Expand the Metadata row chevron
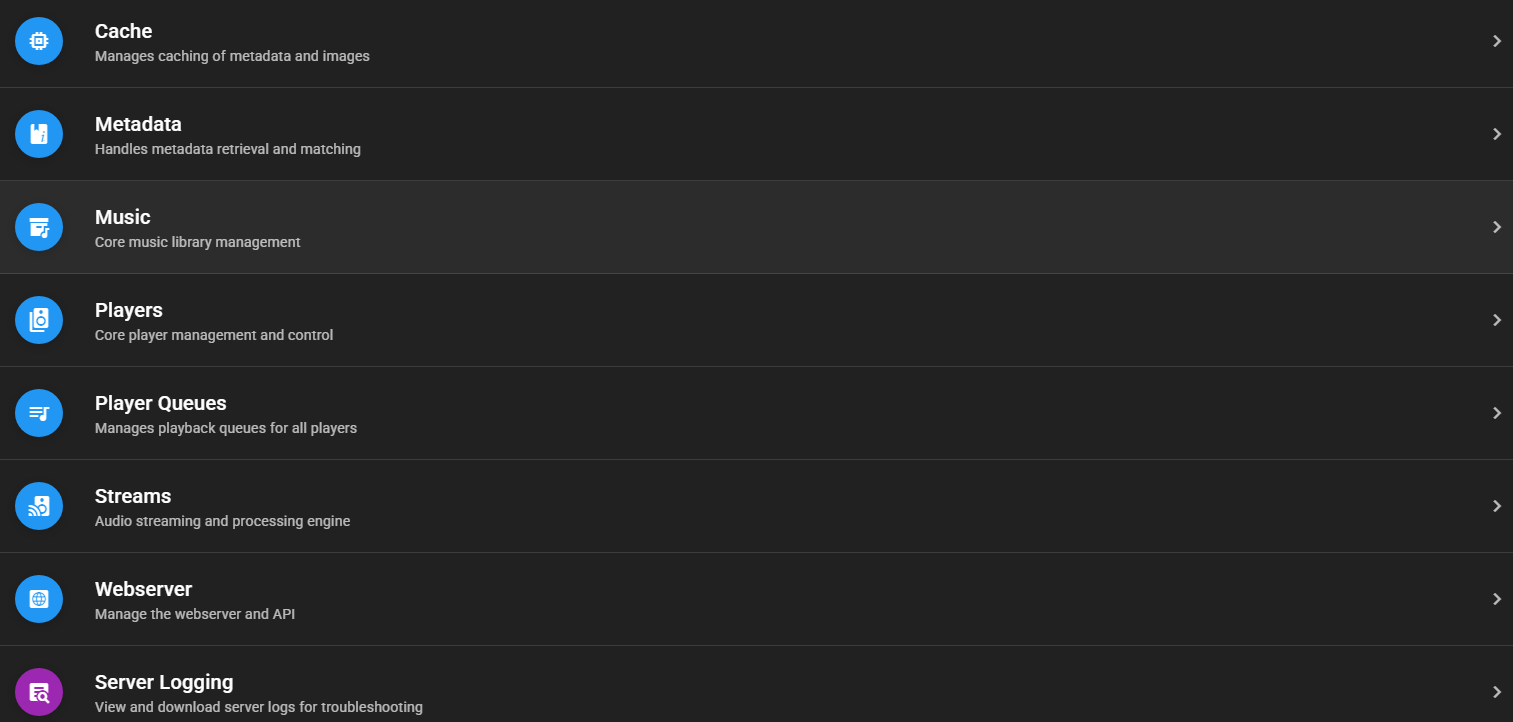 click(x=1496, y=134)
